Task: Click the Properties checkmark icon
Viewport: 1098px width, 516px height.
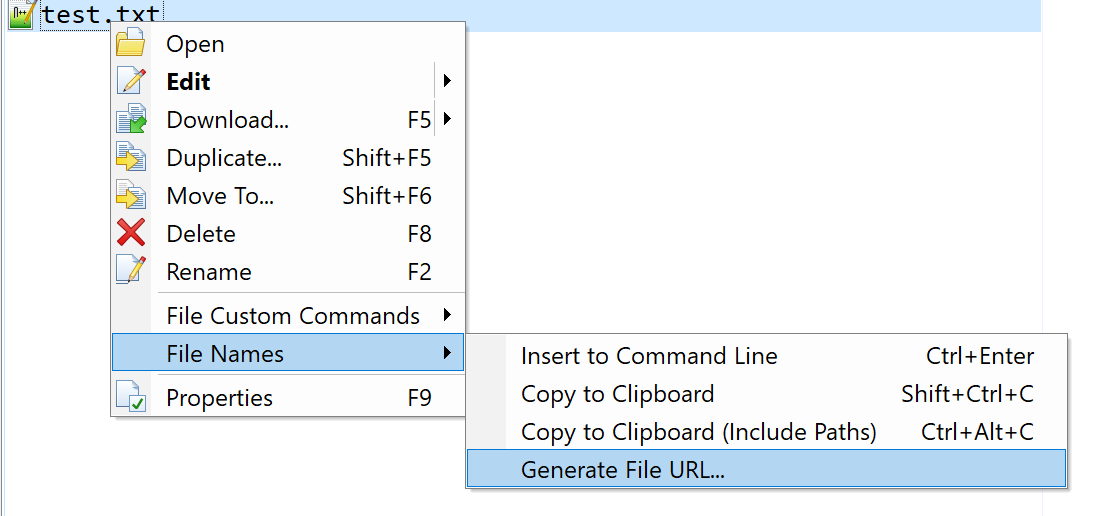Action: (131, 397)
